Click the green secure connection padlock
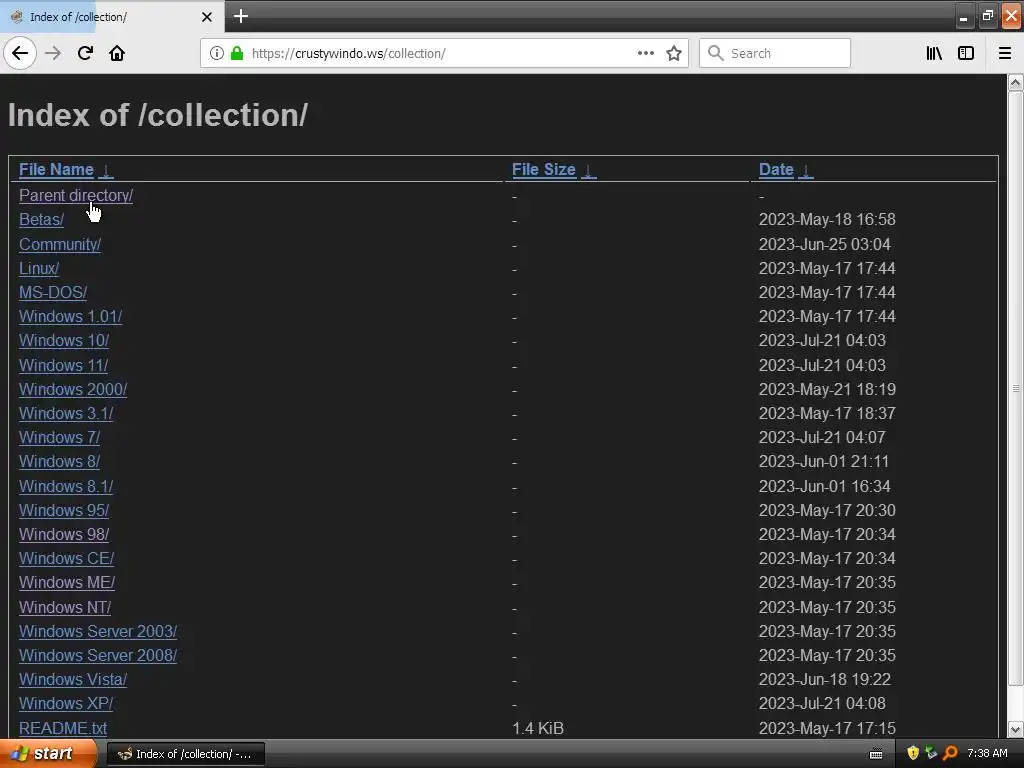The width and height of the screenshot is (1024, 768). pos(237,54)
